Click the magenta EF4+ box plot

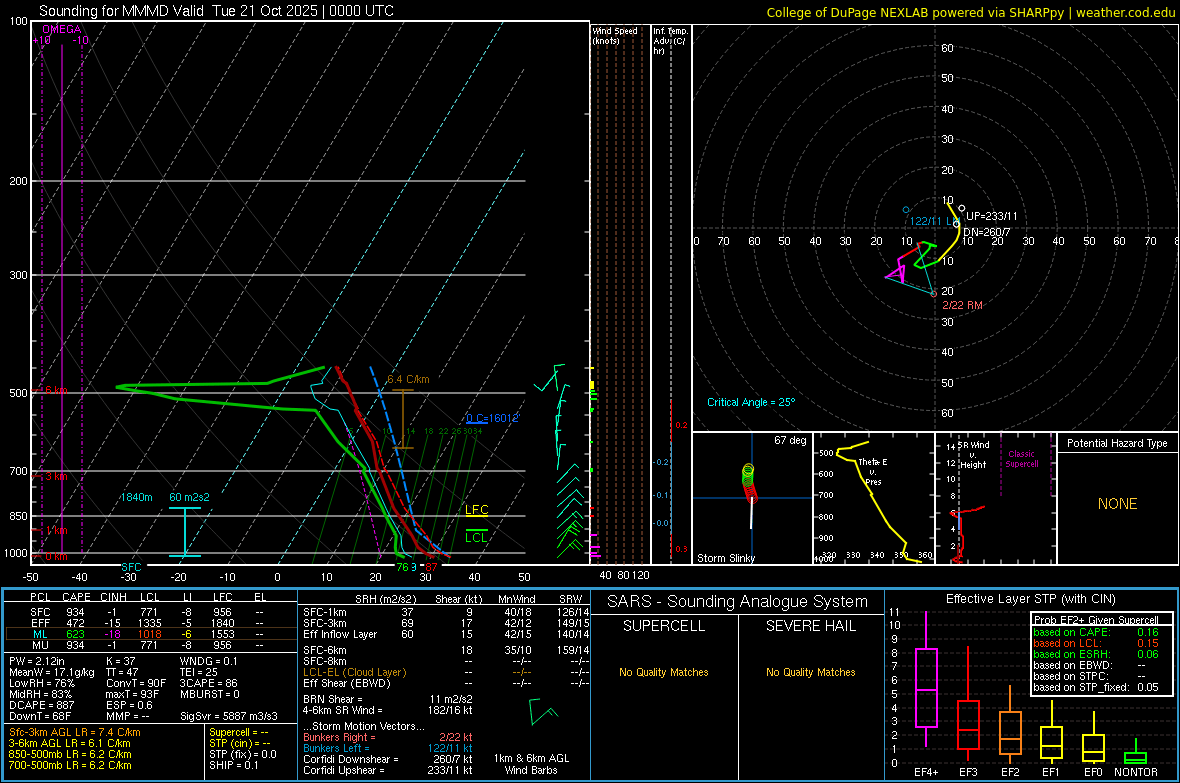(x=926, y=687)
